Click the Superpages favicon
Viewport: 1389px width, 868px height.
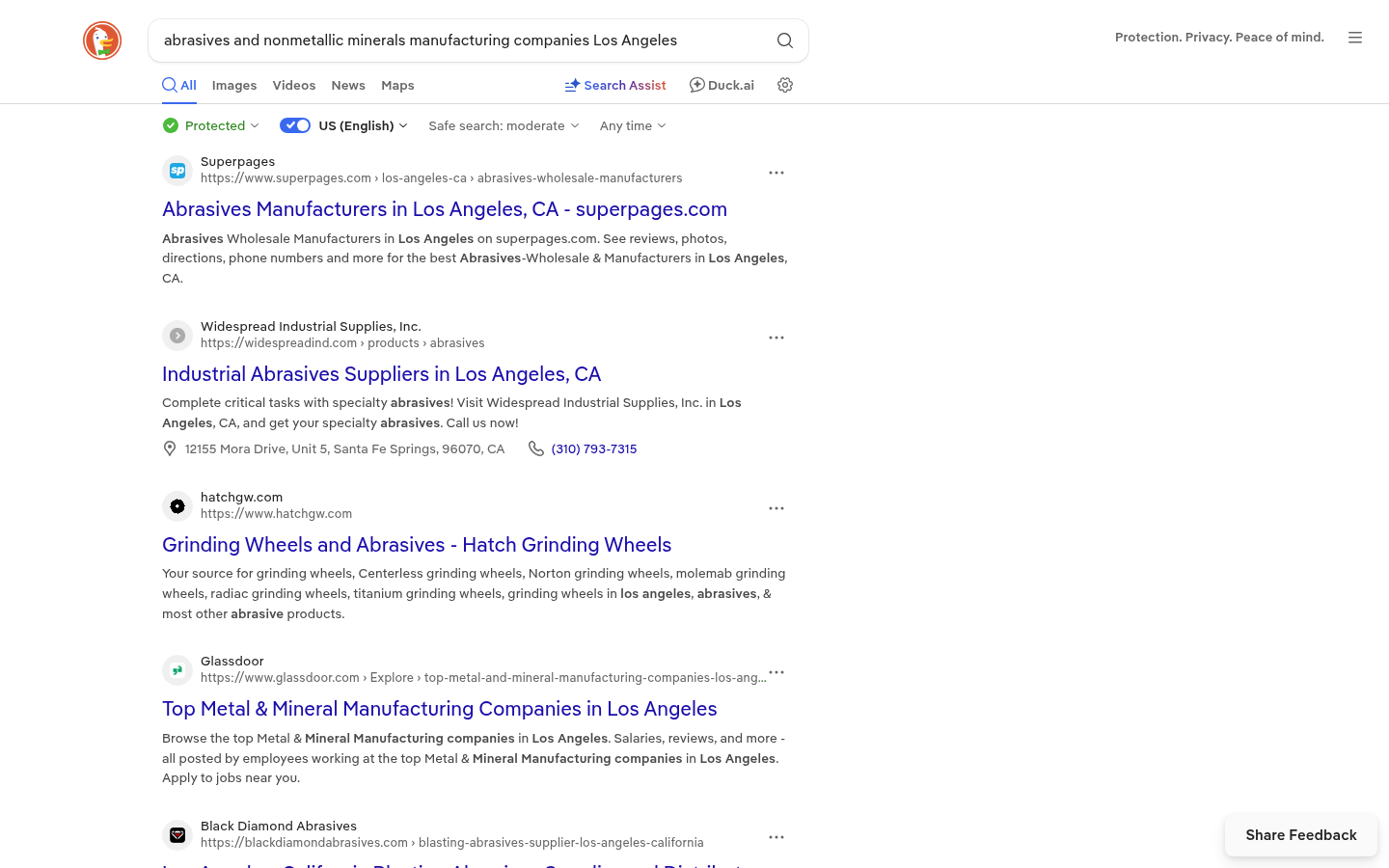tap(177, 171)
